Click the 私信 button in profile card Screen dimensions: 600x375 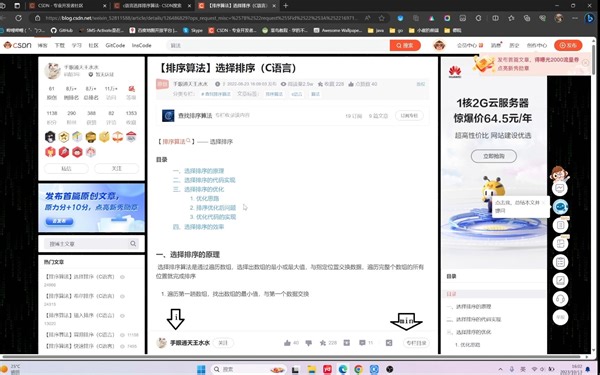66,168
